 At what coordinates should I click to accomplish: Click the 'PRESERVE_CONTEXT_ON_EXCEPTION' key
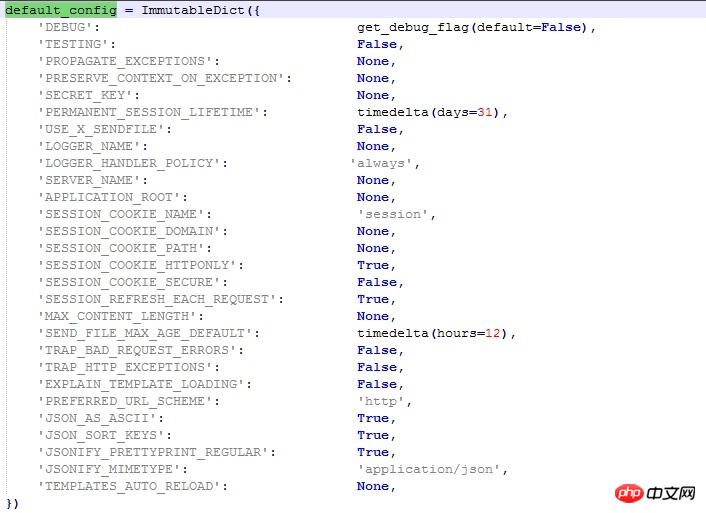(161, 78)
